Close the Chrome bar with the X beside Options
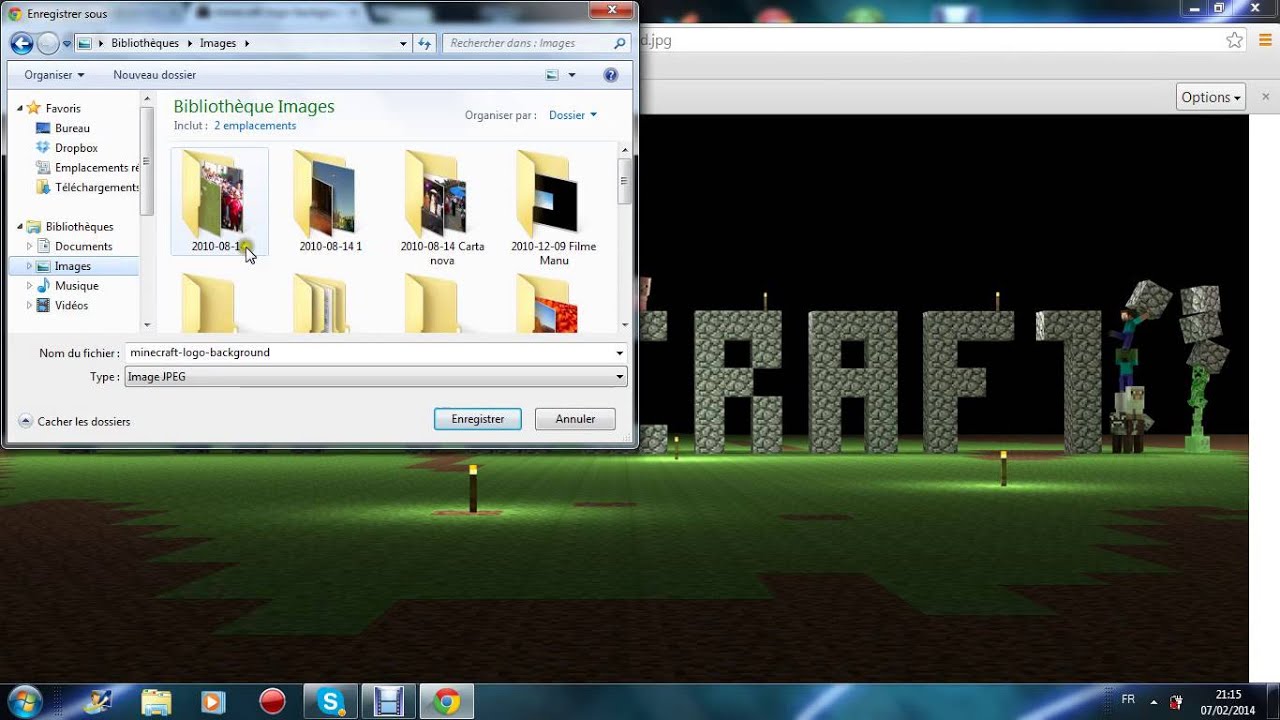Screen dimensions: 1280x720 (x=1265, y=97)
